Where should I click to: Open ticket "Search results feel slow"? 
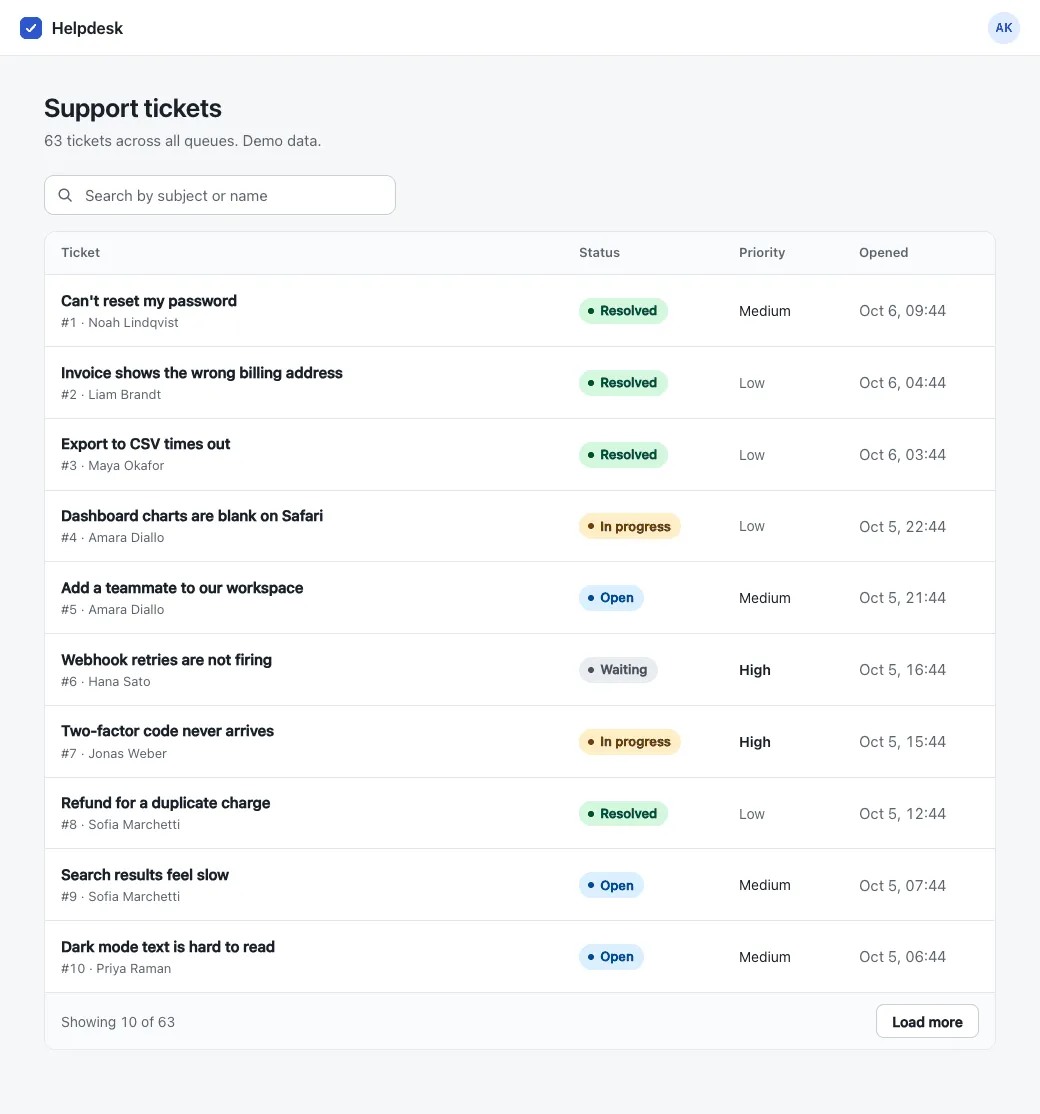tap(145, 875)
